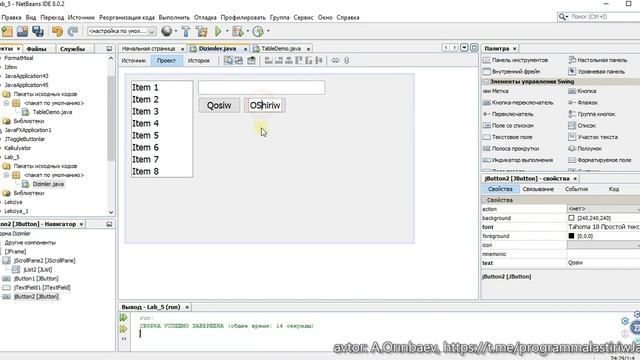
Task: Click the second rerun icon in output panel
Action: pos(123,329)
